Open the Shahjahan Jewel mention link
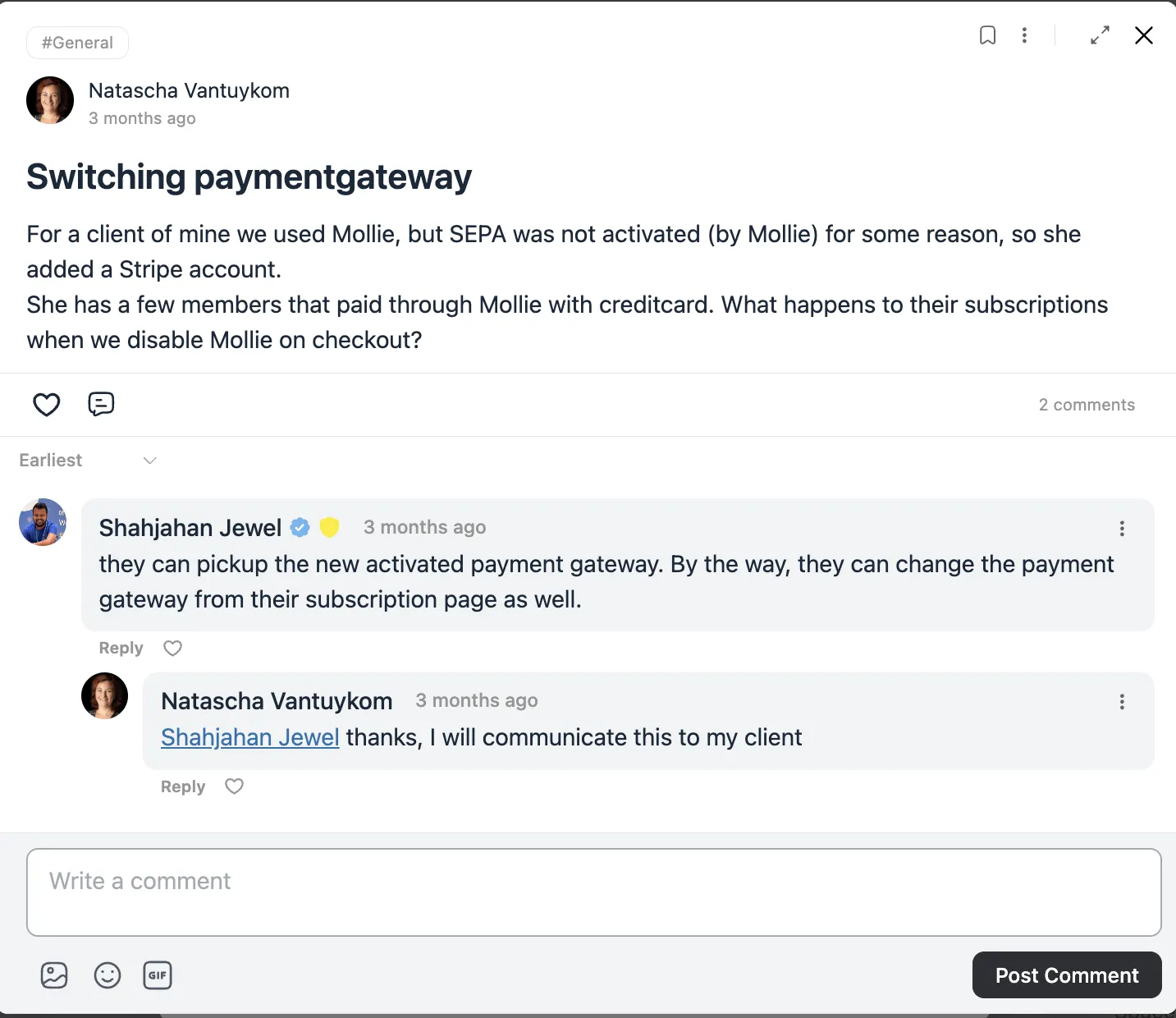The image size is (1176, 1018). coord(250,737)
